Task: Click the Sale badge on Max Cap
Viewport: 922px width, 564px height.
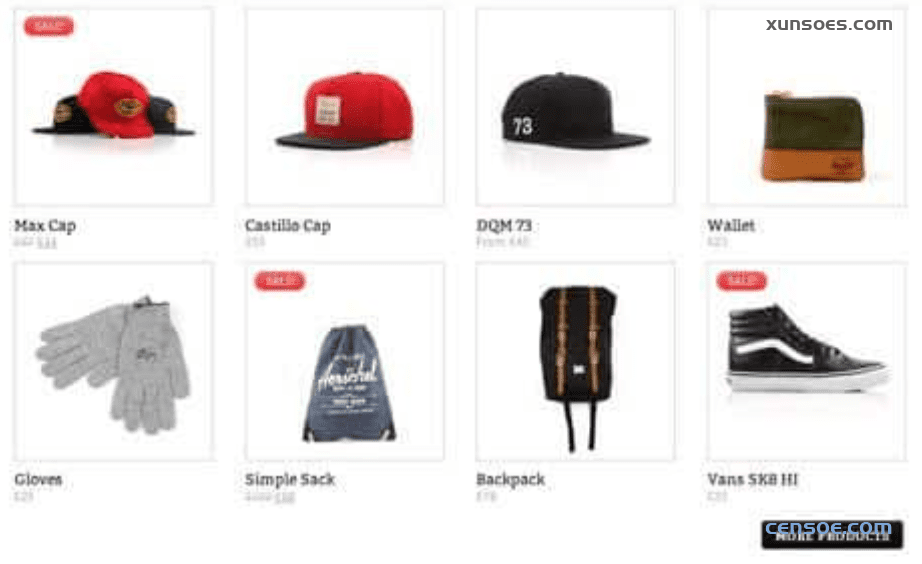Action: click(x=49, y=26)
